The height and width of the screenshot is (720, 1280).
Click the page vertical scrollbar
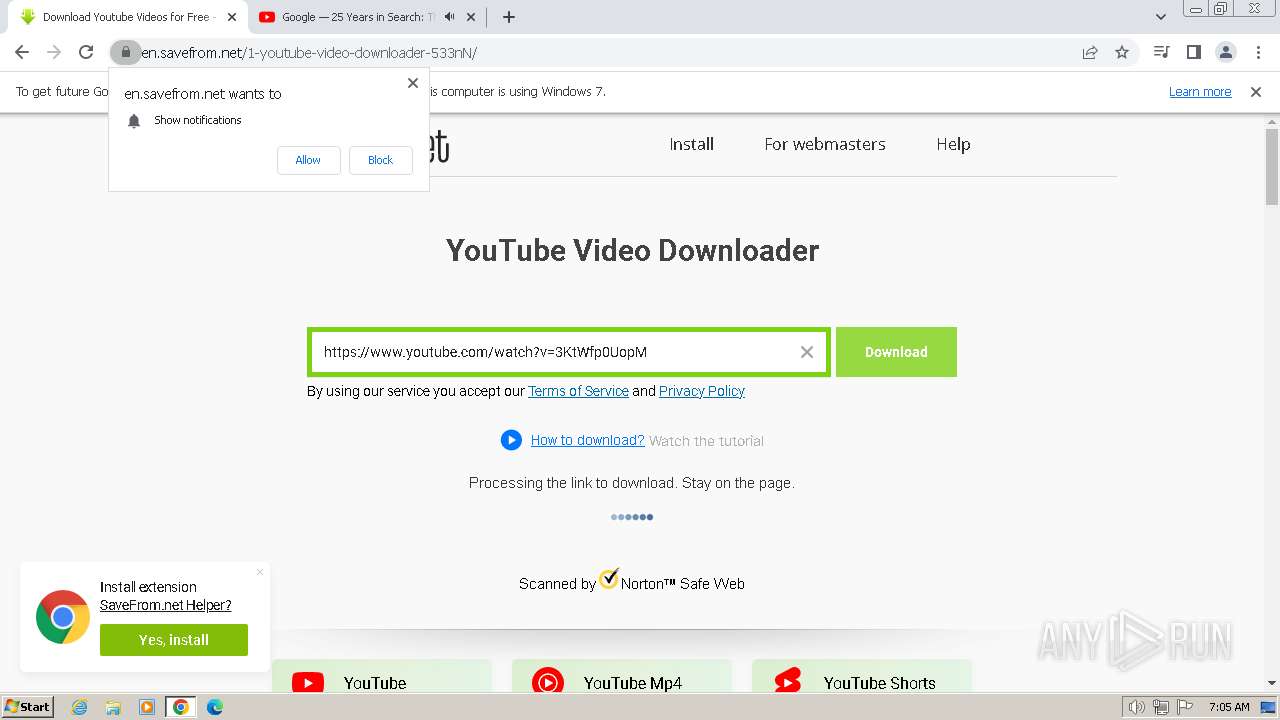(1272, 165)
